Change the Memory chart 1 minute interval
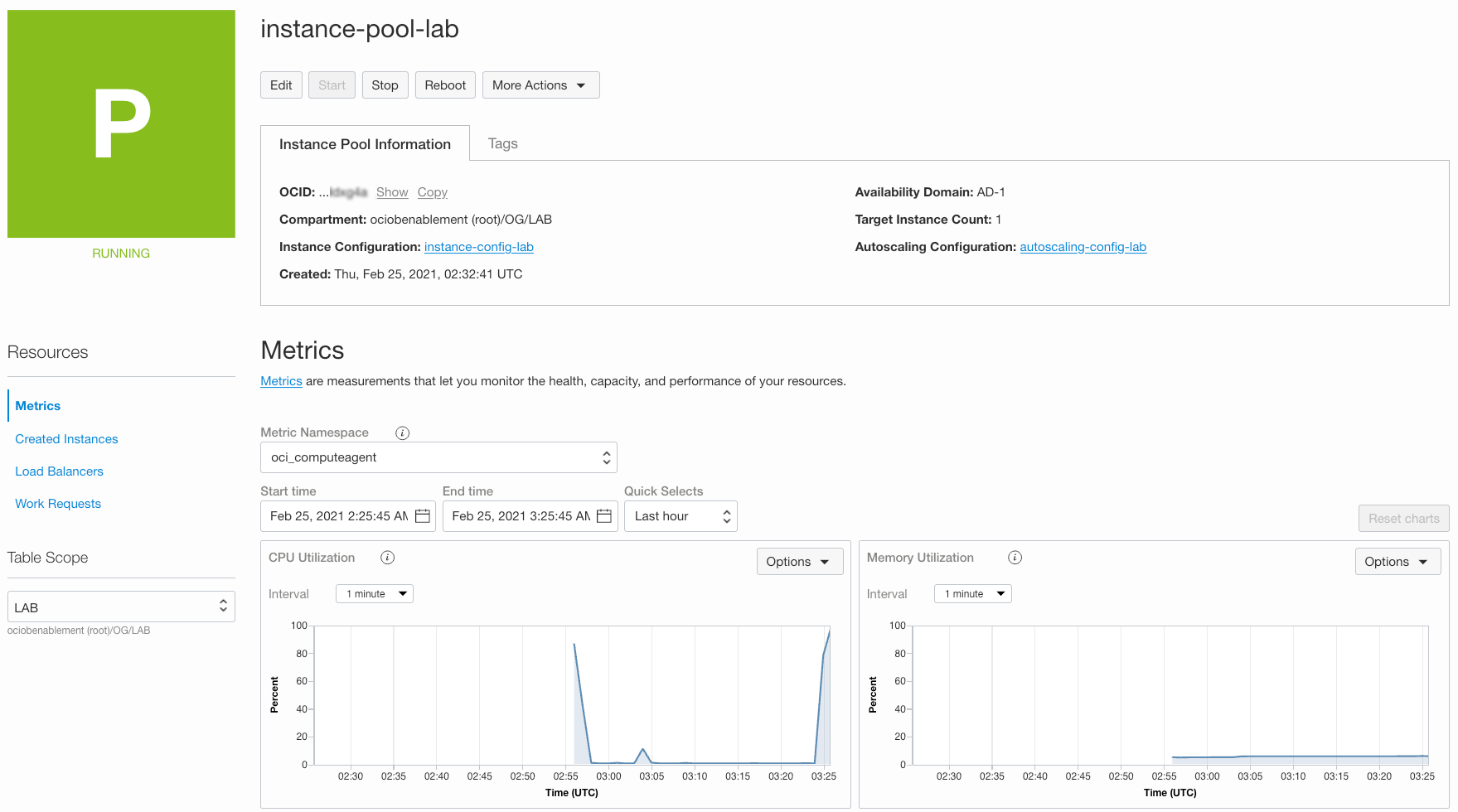This screenshot has height=812, width=1458. [x=972, y=594]
